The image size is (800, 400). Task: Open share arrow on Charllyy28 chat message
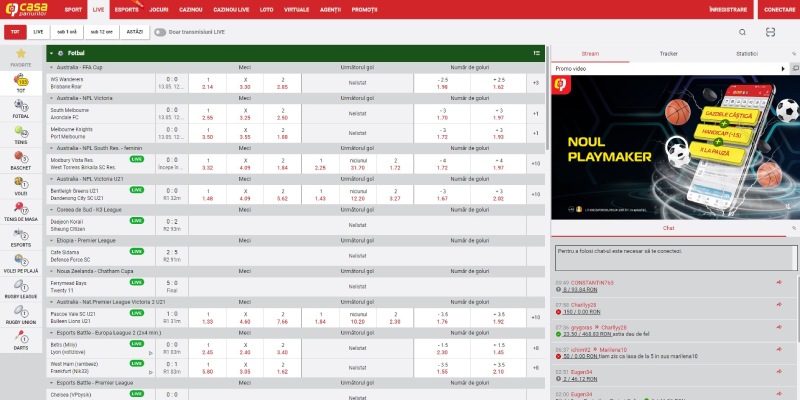(x=779, y=305)
